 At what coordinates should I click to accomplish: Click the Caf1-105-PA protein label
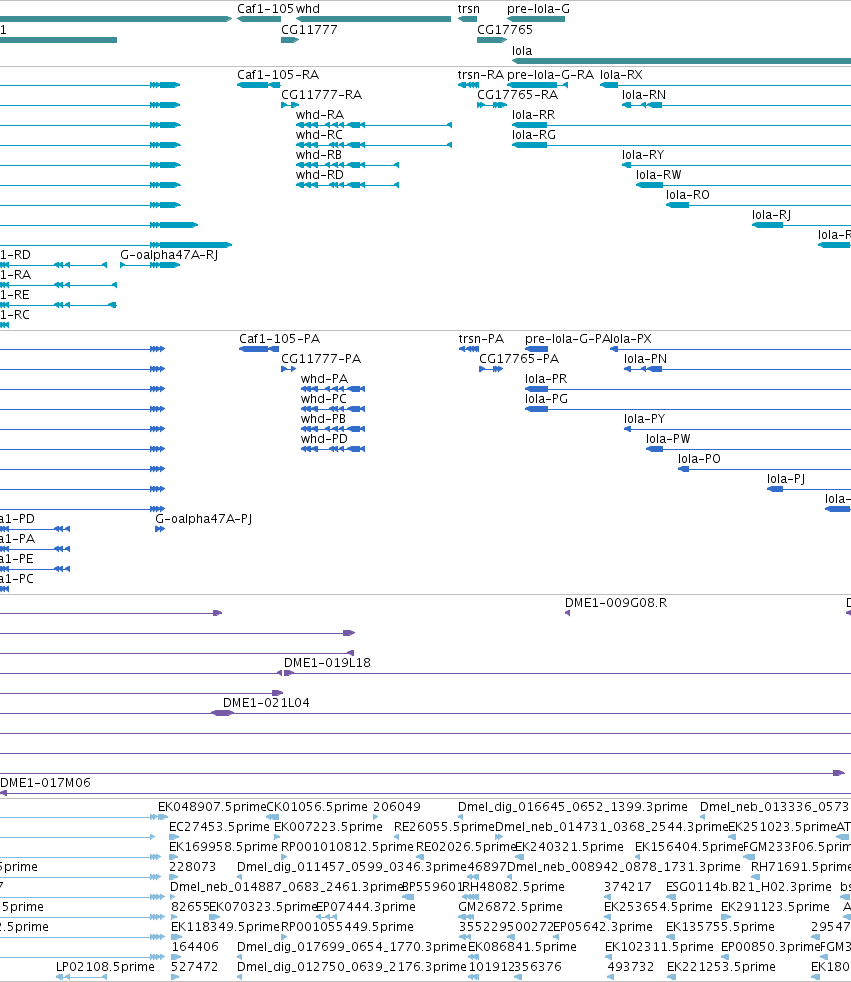(279, 339)
